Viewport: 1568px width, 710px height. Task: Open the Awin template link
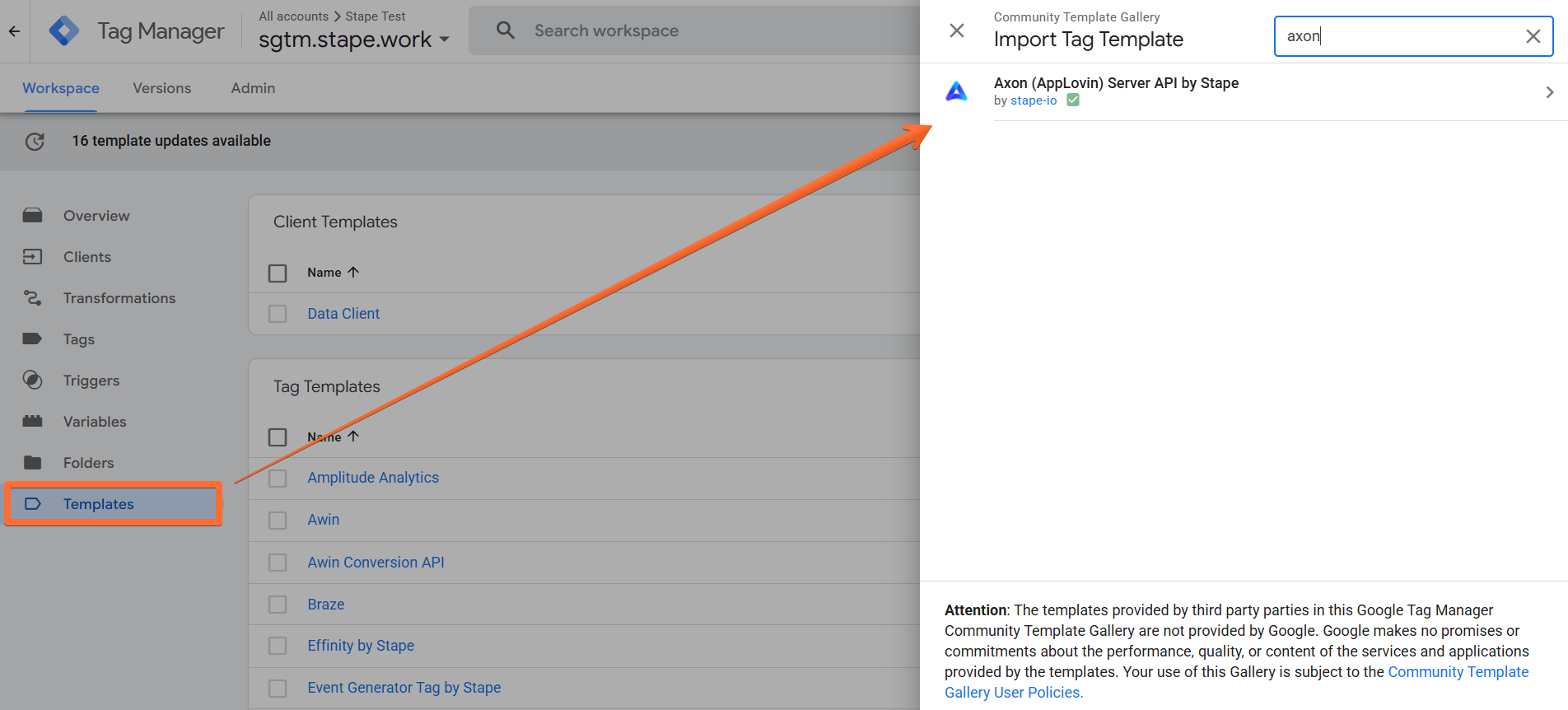point(324,520)
